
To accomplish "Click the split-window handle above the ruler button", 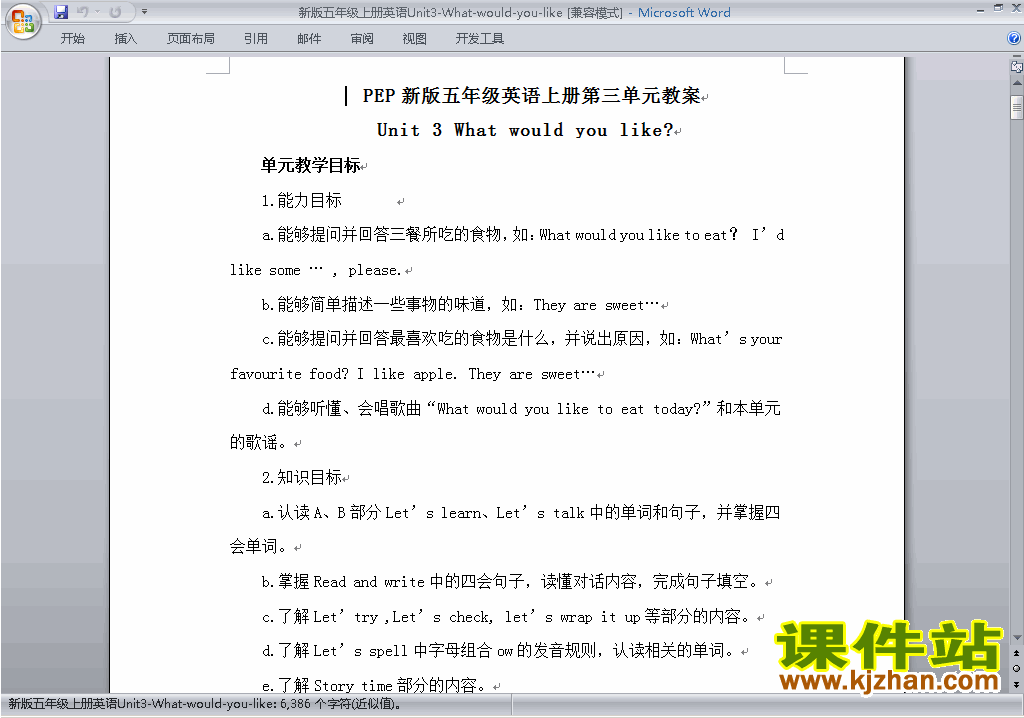I will pos(1017,57).
